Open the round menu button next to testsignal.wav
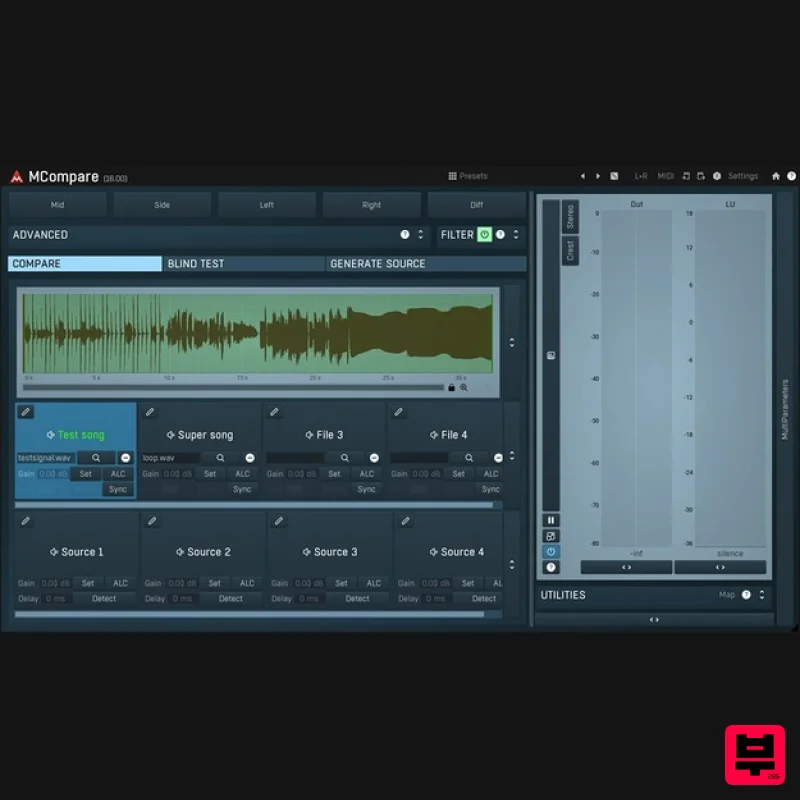 [x=124, y=457]
